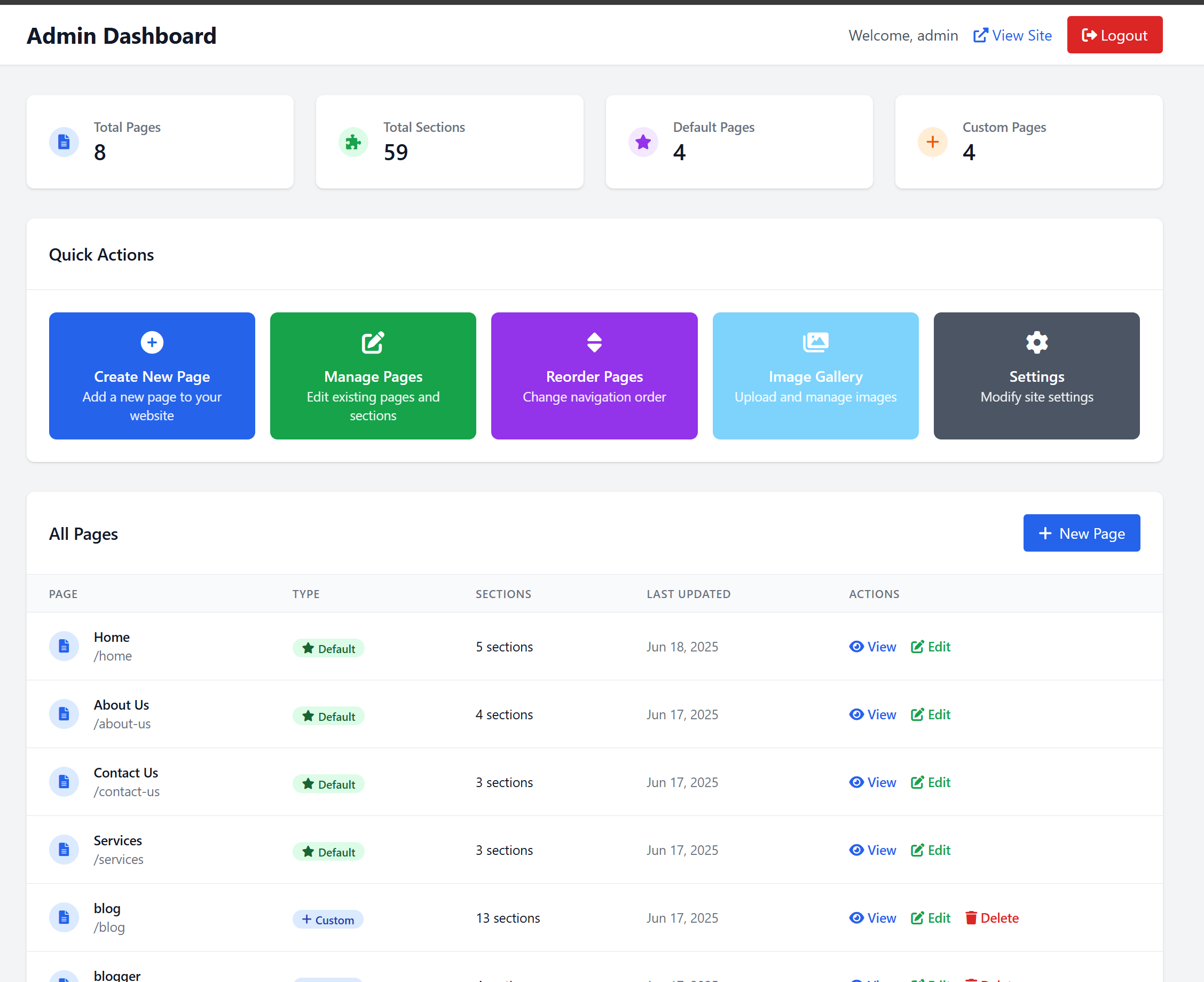Click the TYPE column header

pyautogui.click(x=306, y=594)
